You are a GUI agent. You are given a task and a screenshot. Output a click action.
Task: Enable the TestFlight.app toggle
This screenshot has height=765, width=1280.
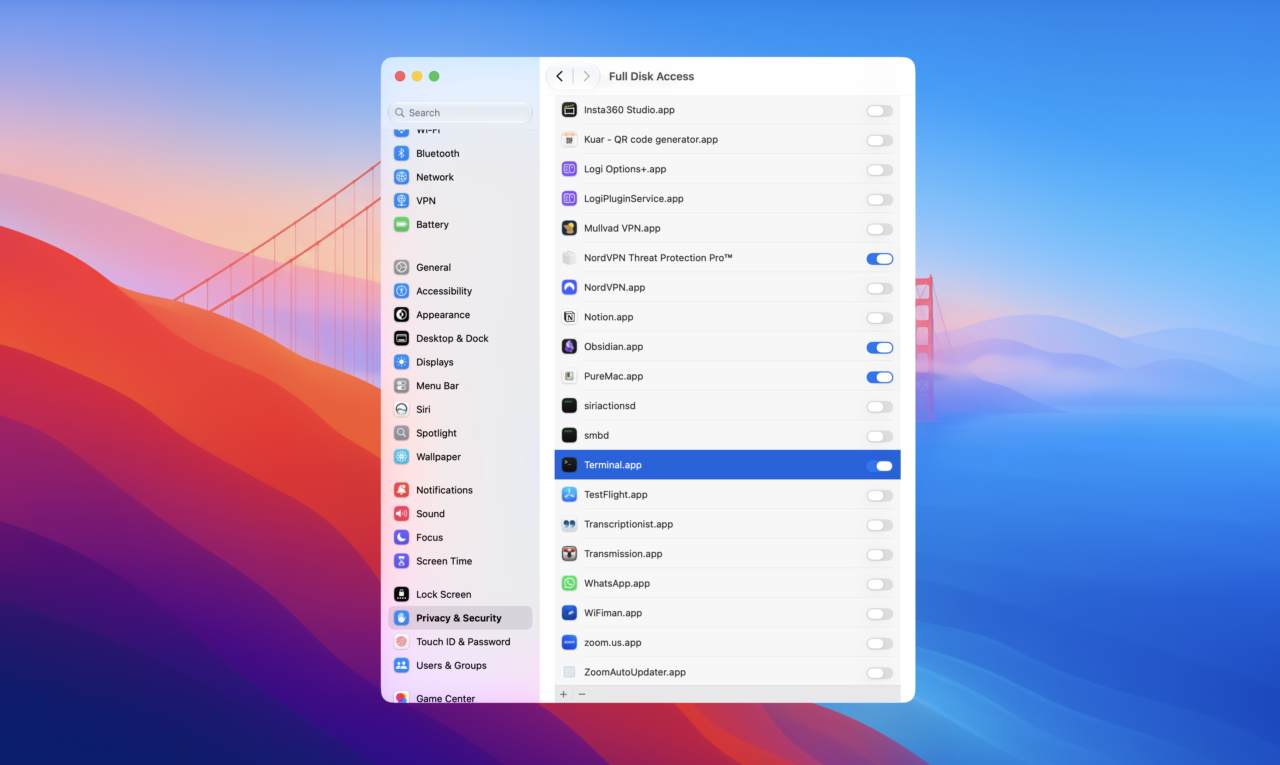click(x=880, y=495)
